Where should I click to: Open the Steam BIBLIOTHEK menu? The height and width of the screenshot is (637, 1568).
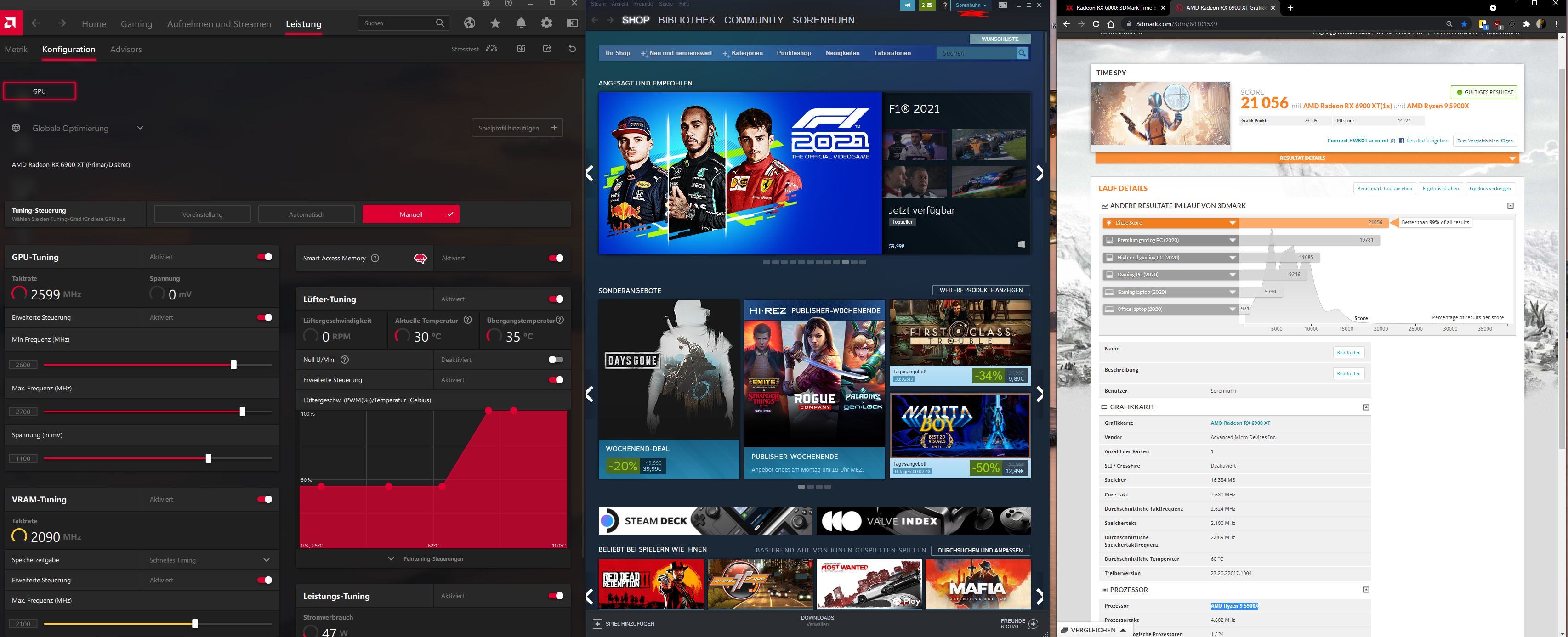(x=686, y=20)
